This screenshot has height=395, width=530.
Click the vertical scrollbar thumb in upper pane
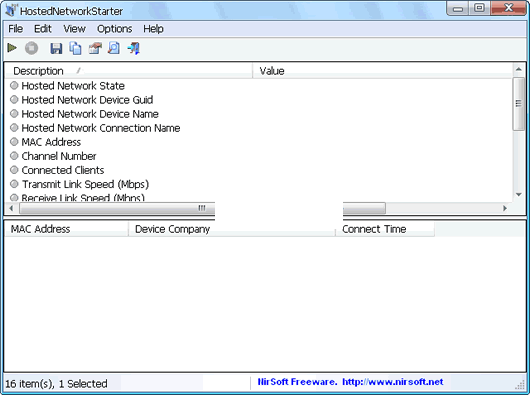click(519, 104)
